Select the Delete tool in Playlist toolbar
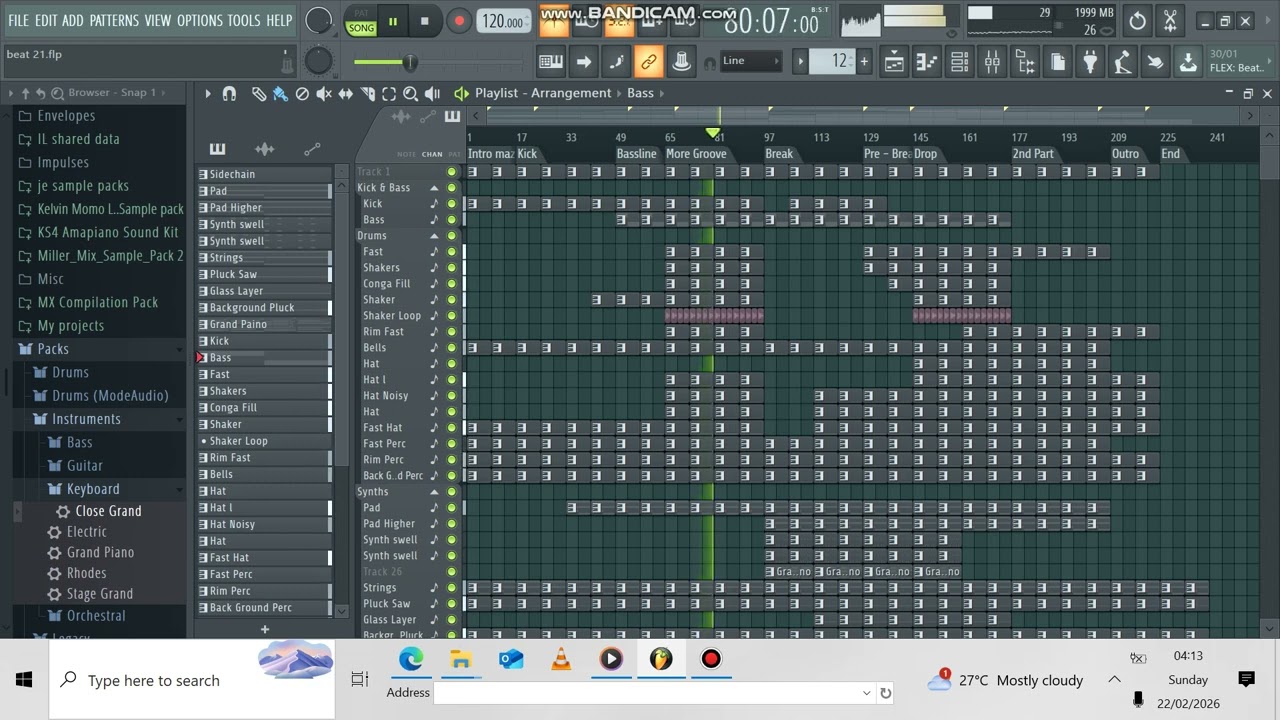 click(x=302, y=93)
